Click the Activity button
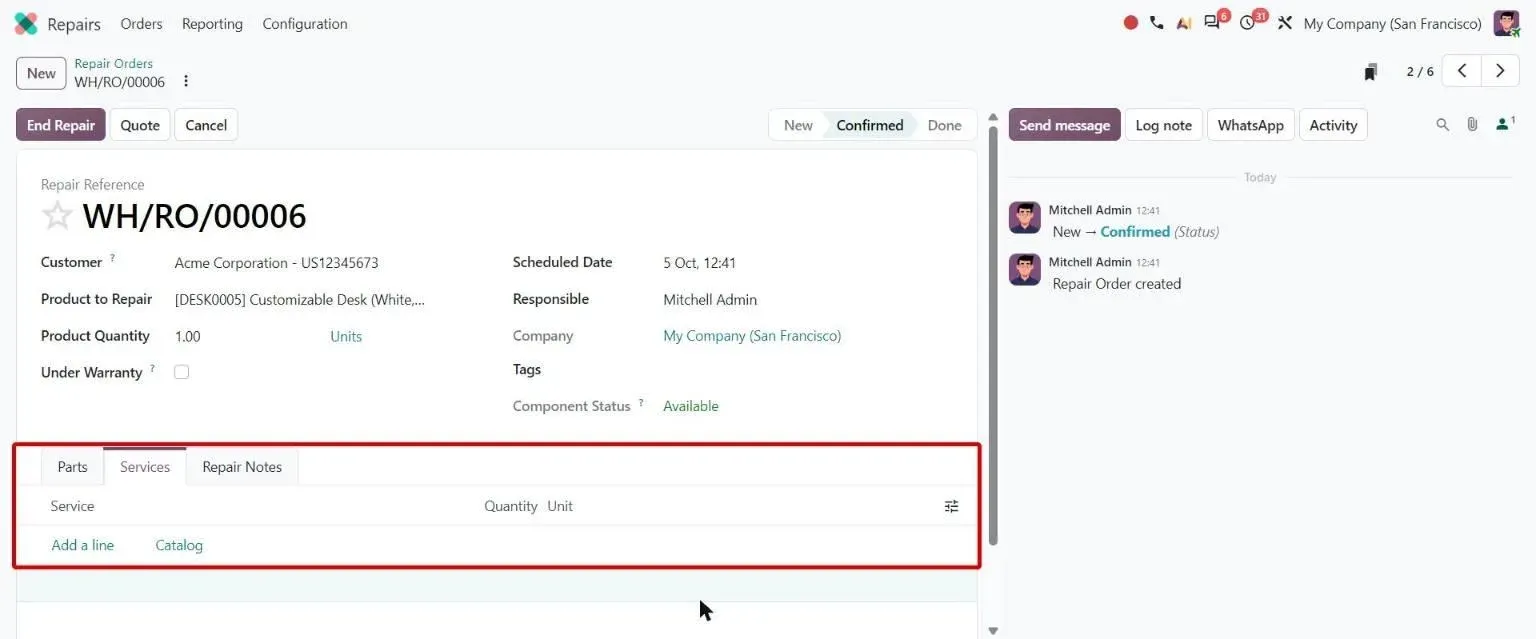 [1333, 125]
